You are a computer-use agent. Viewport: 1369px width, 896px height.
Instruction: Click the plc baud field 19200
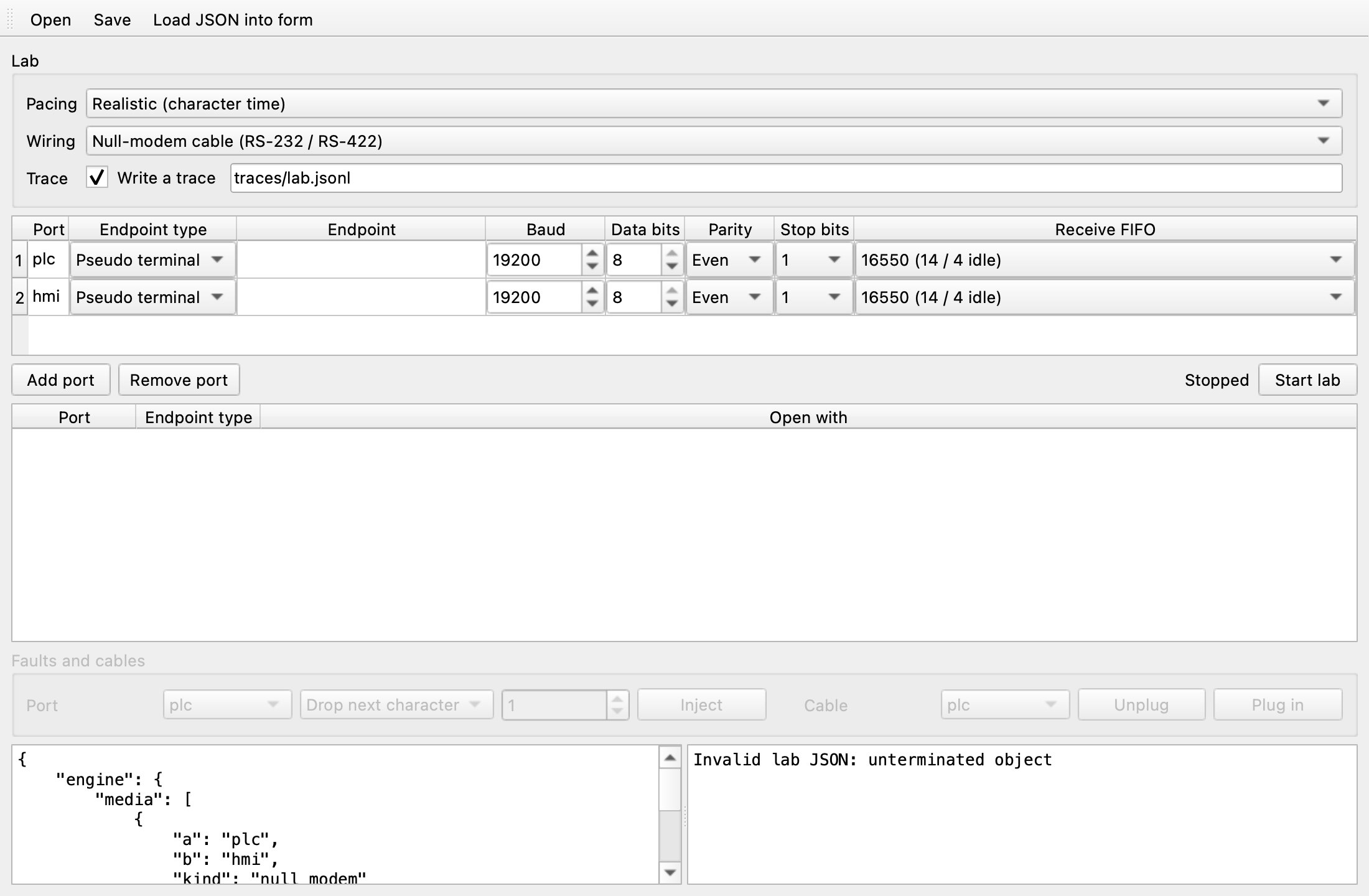(535, 259)
